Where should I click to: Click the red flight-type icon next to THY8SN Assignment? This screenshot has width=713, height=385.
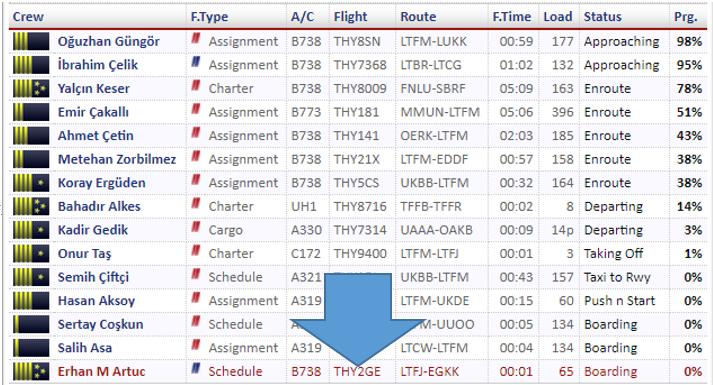click(196, 39)
